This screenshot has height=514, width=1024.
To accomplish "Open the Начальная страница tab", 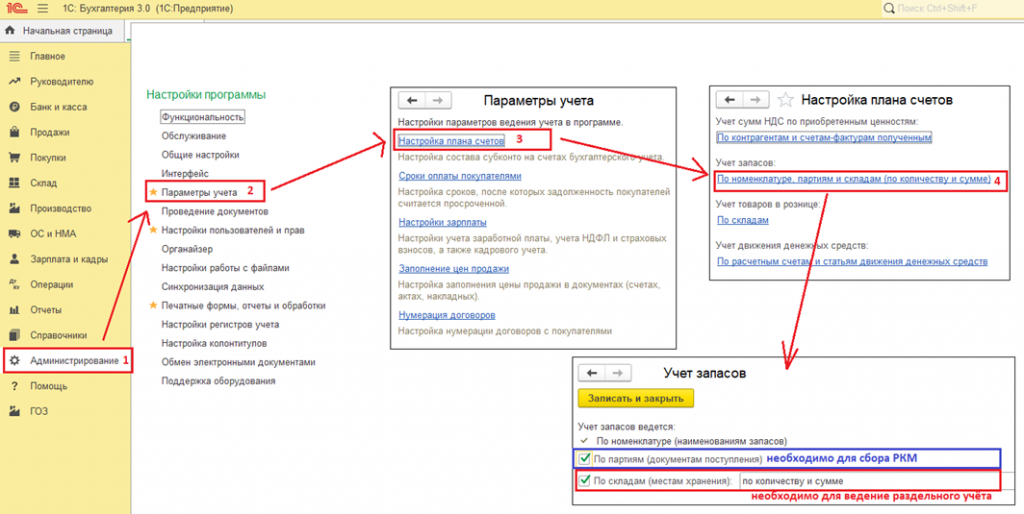I will tap(59, 31).
